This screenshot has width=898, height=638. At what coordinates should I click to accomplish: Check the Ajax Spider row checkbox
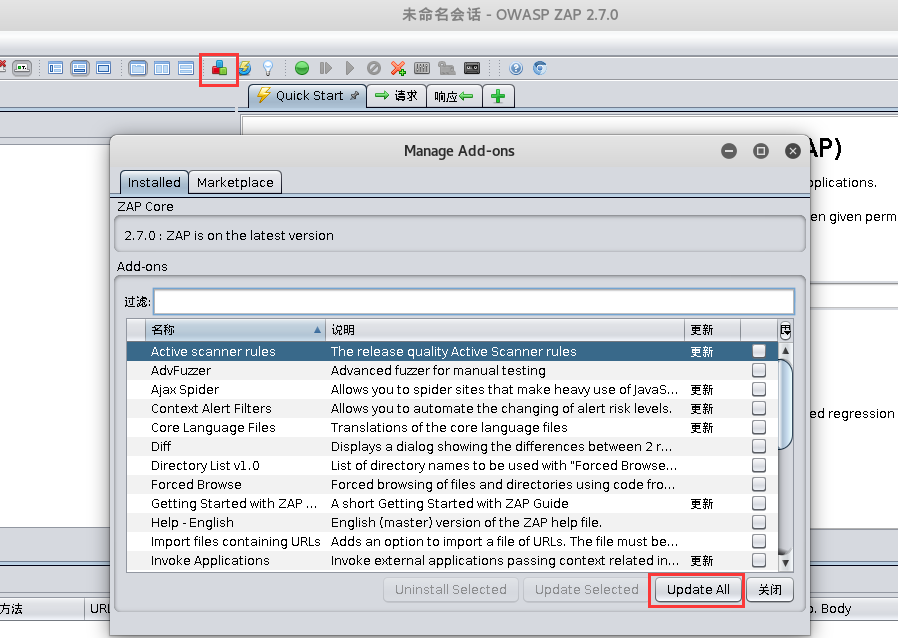(x=759, y=389)
